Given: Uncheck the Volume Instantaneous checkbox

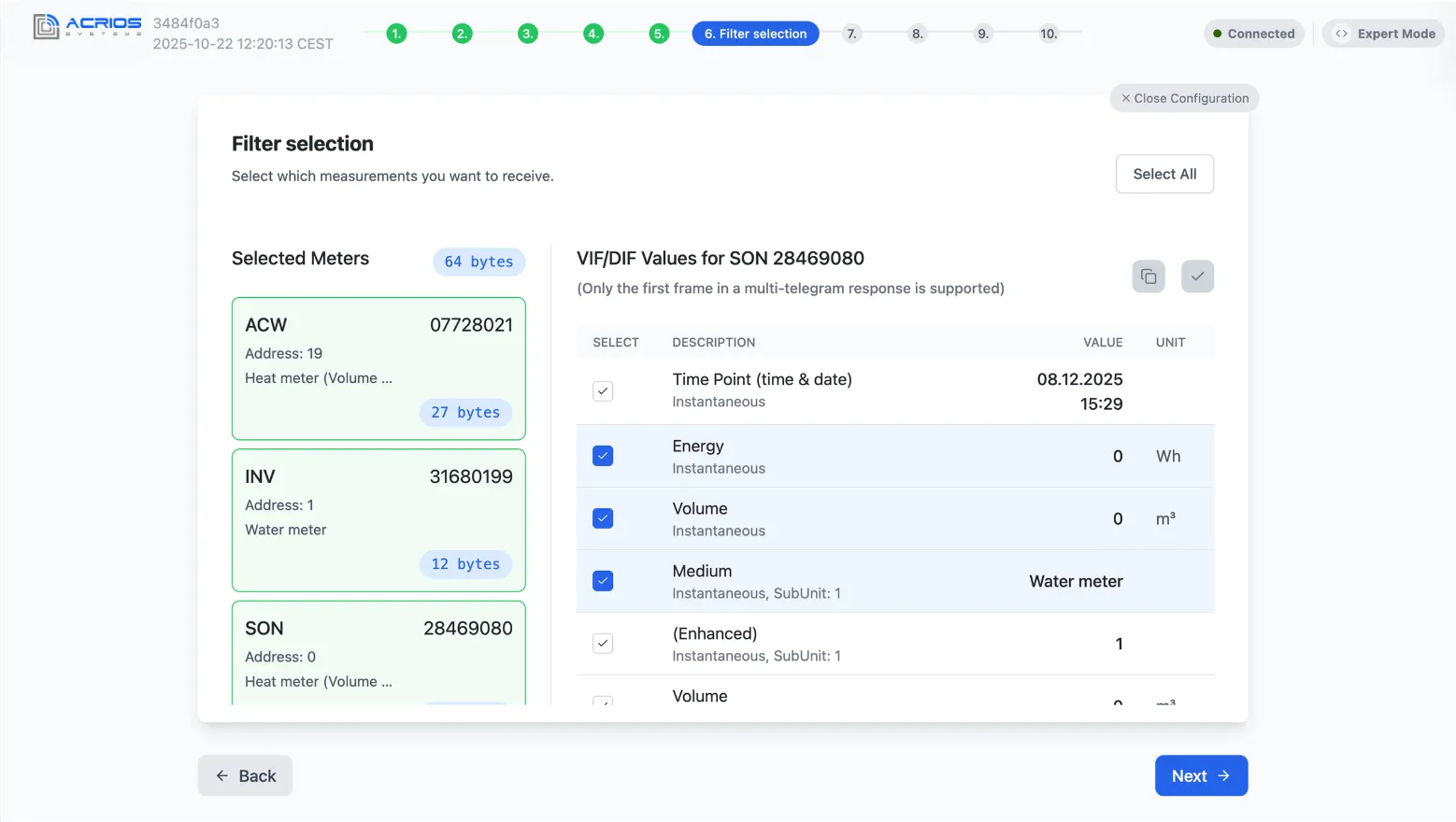Looking at the screenshot, I should click(603, 518).
